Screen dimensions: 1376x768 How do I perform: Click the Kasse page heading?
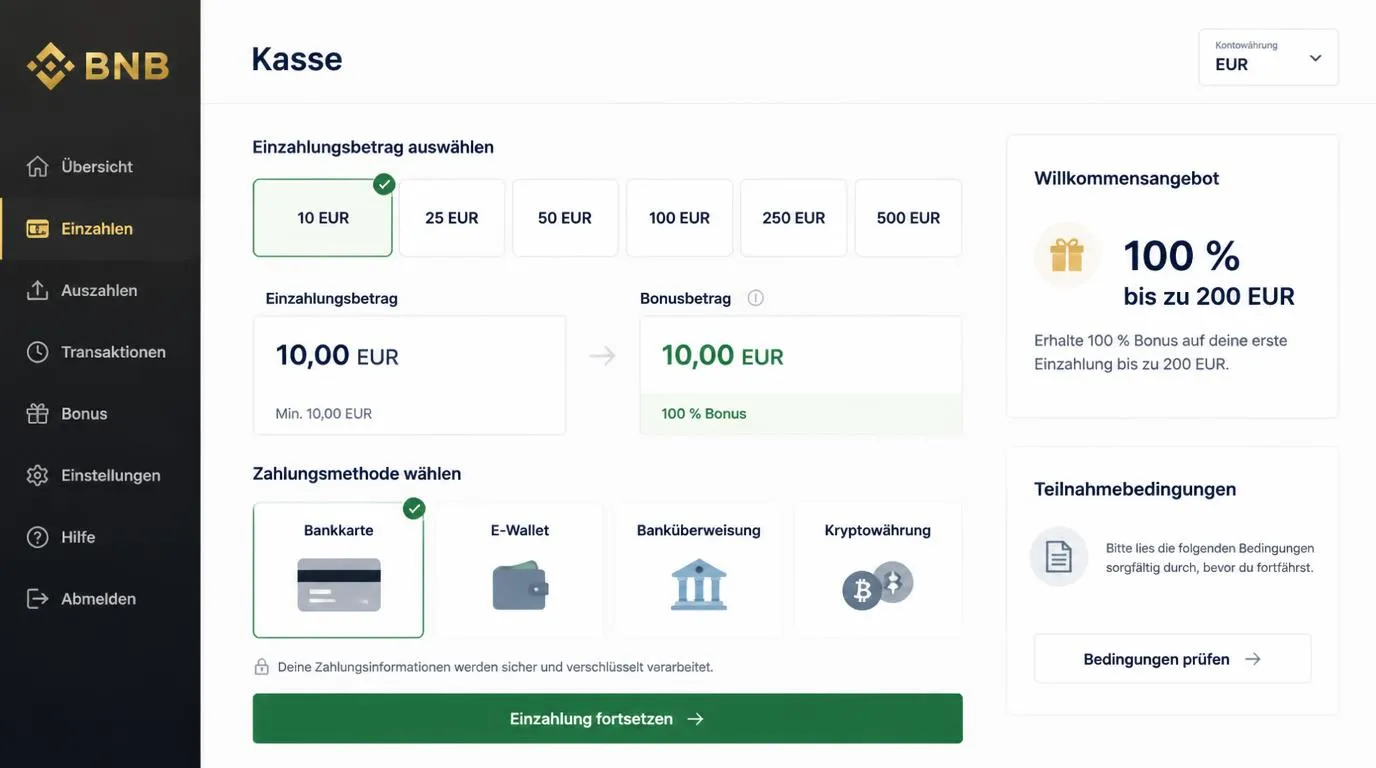(x=297, y=58)
